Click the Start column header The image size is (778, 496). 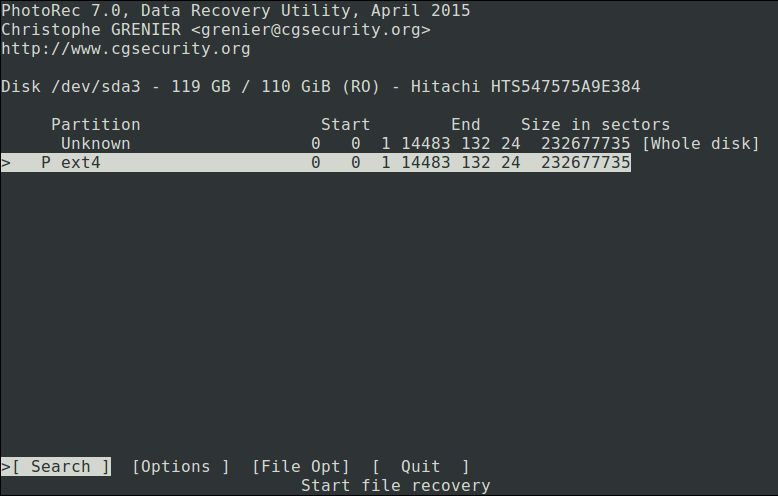tap(345, 125)
